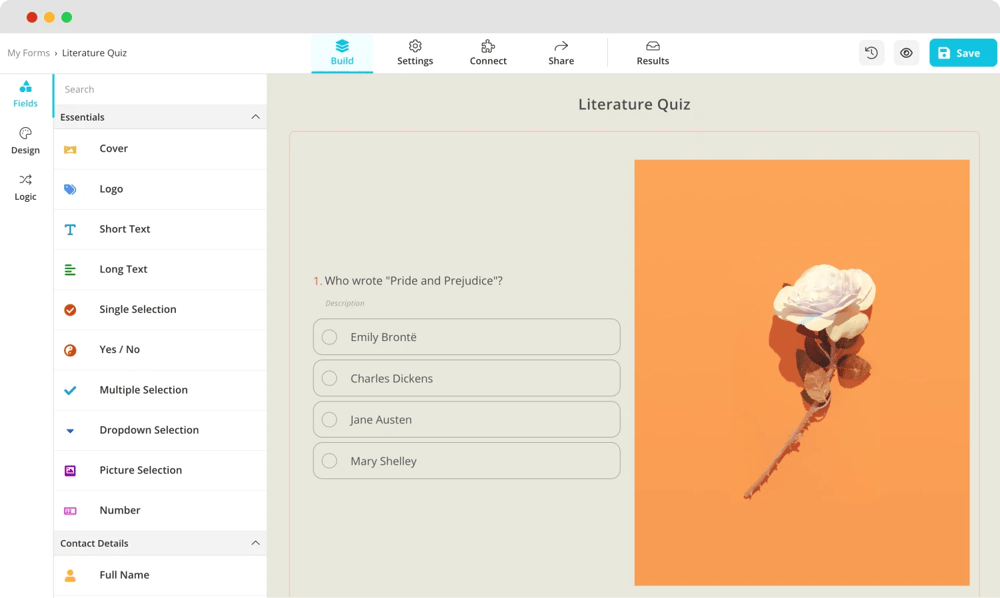Select the Picture Selection field icon
Image resolution: width=1000 pixels, height=598 pixels.
[71, 470]
